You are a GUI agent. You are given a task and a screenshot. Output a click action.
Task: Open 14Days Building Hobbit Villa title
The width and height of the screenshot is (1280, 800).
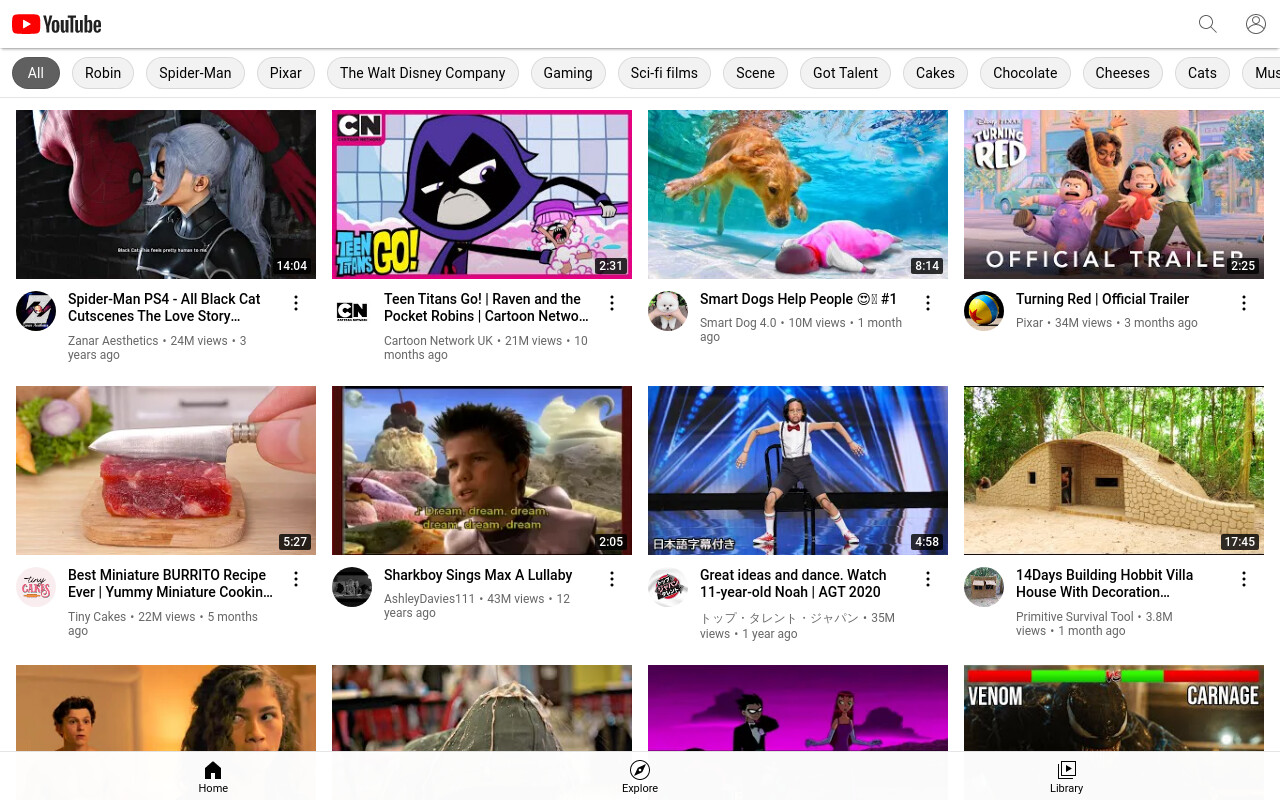tap(1104, 583)
